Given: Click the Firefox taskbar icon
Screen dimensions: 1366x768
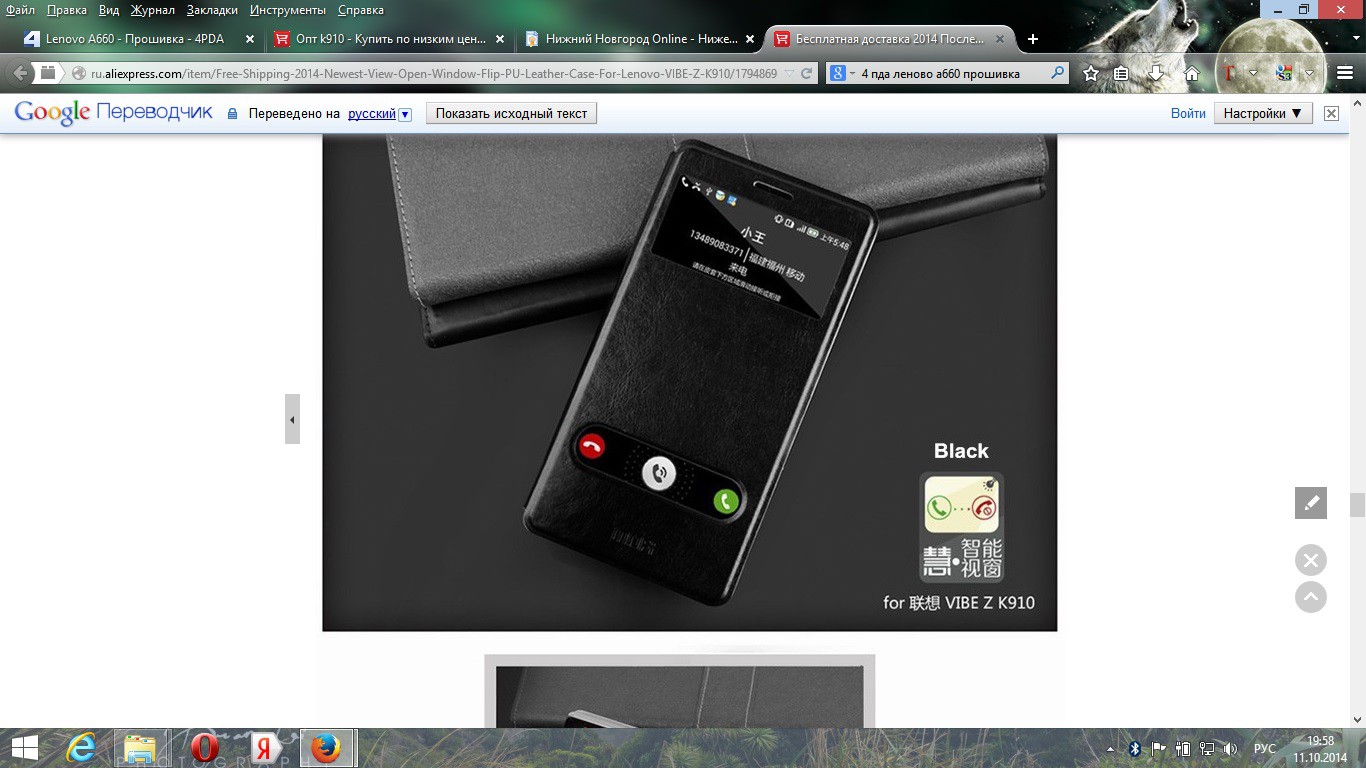Looking at the screenshot, I should pos(326,748).
